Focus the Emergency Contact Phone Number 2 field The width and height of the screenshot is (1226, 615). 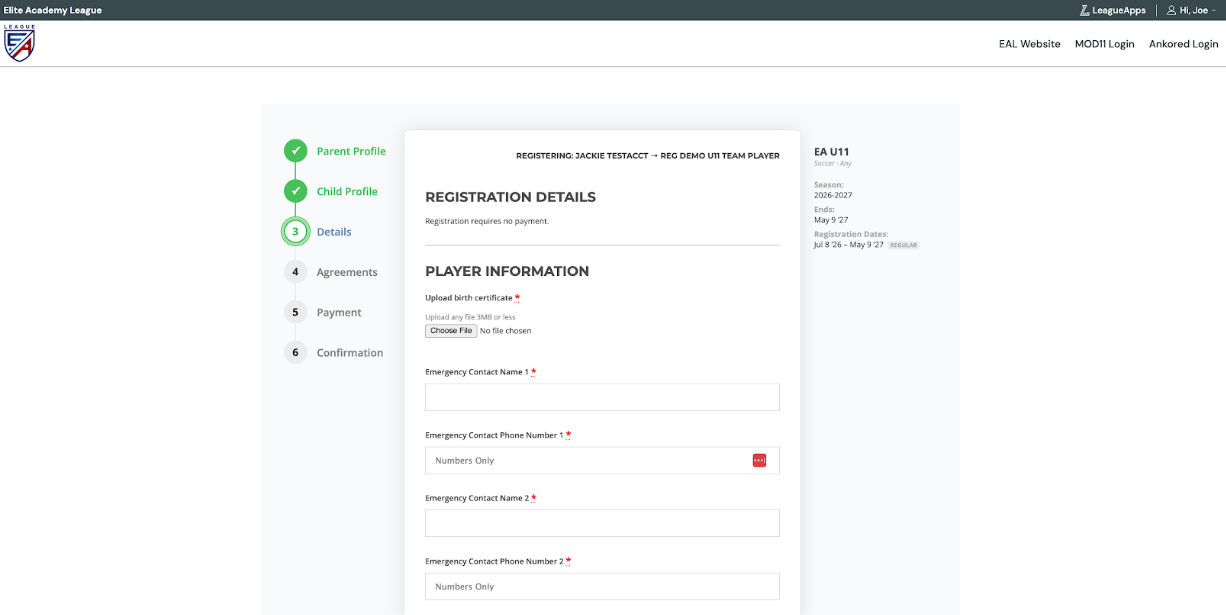pyautogui.click(x=602, y=586)
